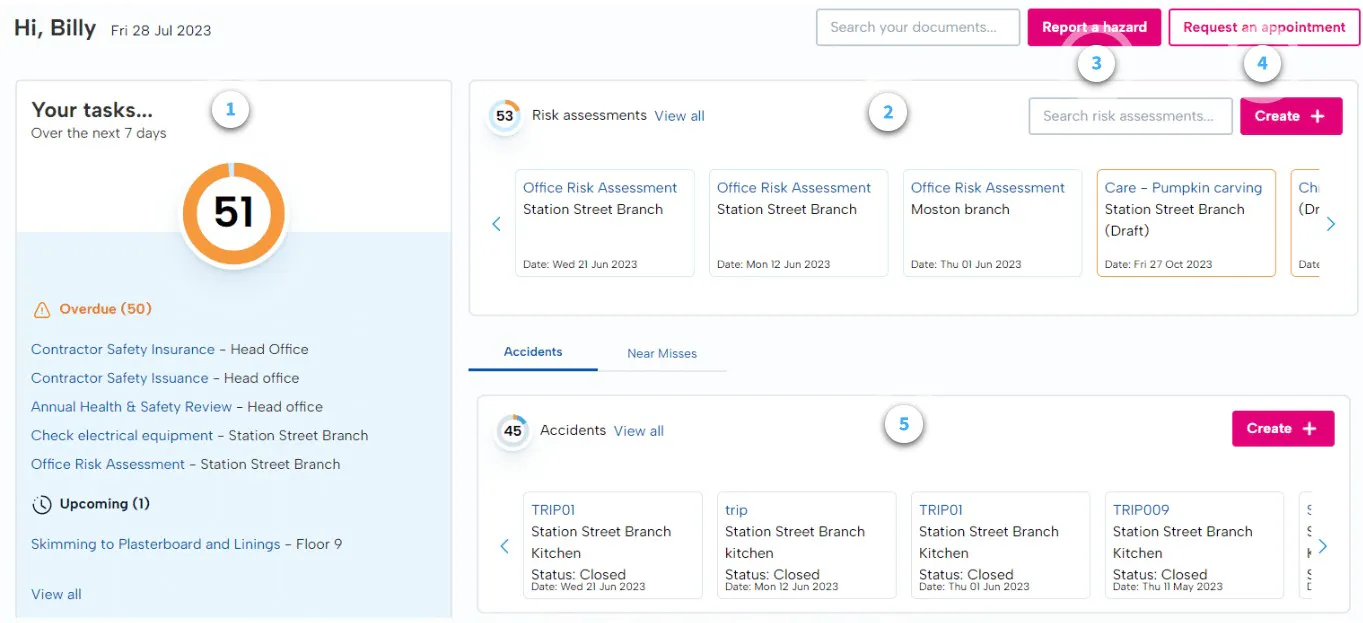Select the Accidents tab
The width and height of the screenshot is (1363, 623).
(532, 352)
